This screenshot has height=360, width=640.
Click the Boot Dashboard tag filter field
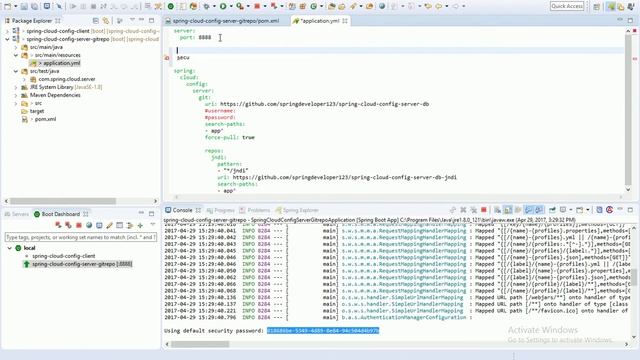pos(81,237)
